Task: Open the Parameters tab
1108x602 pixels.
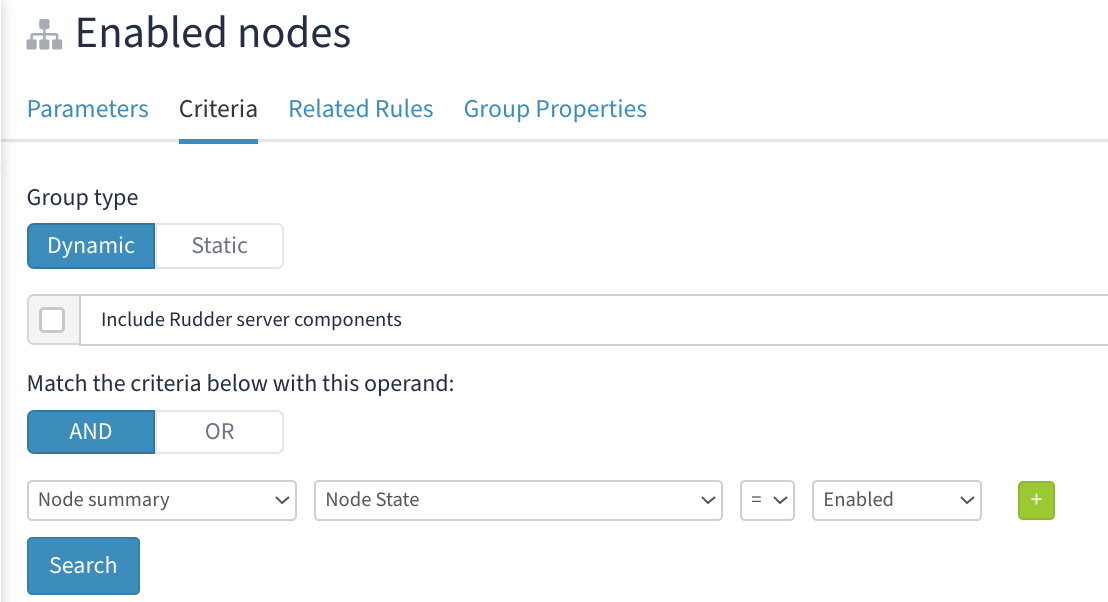Action: click(x=88, y=109)
